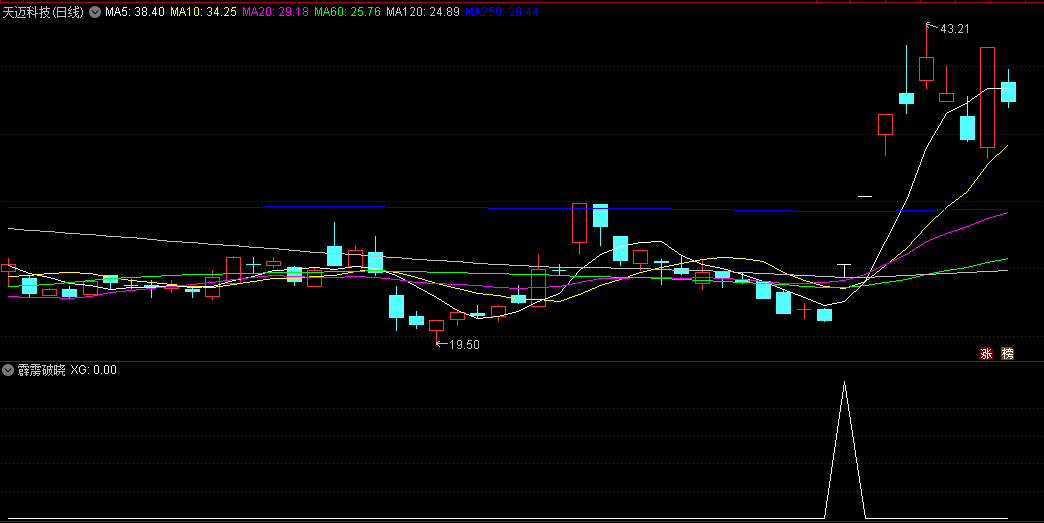Select the magenta MA20: 29.18 label
Screen dimensions: 1044x523
(275, 12)
